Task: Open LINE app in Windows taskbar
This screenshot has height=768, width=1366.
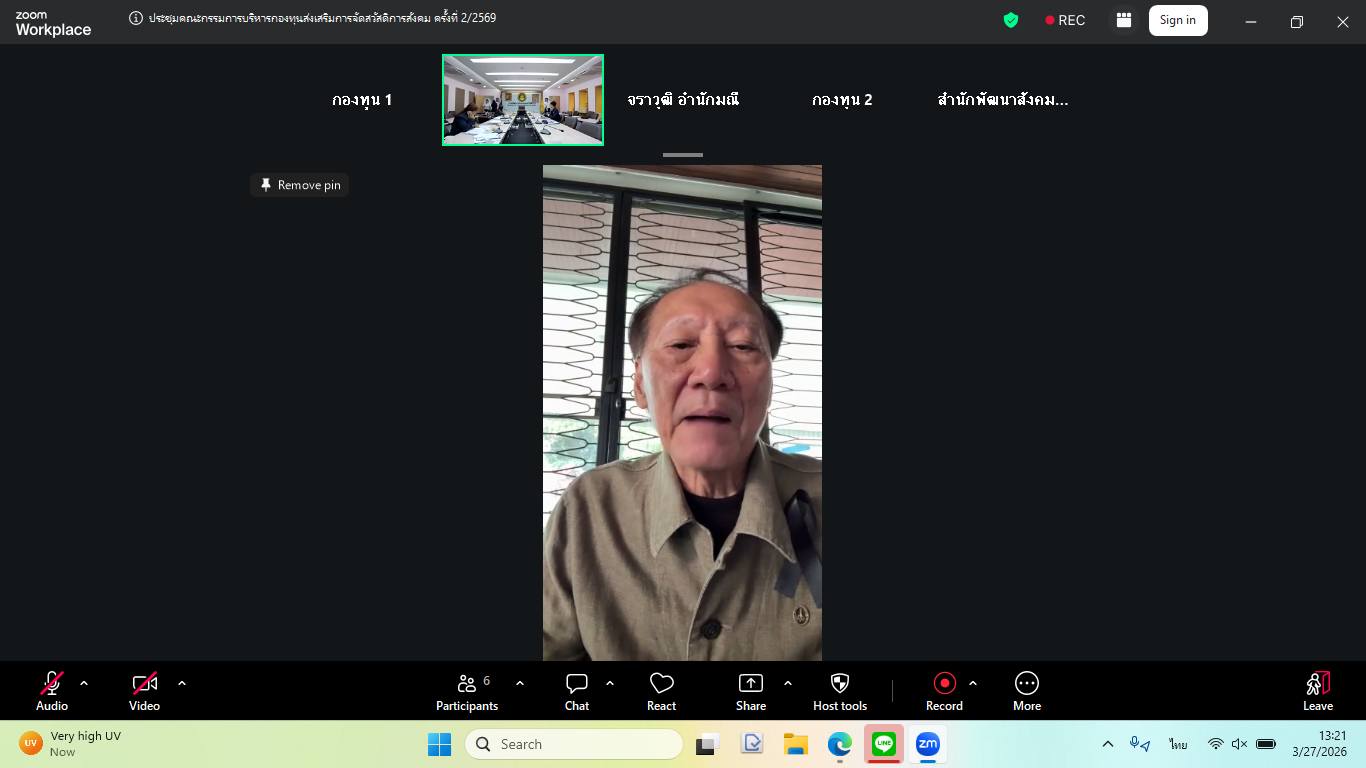Action: click(x=883, y=744)
